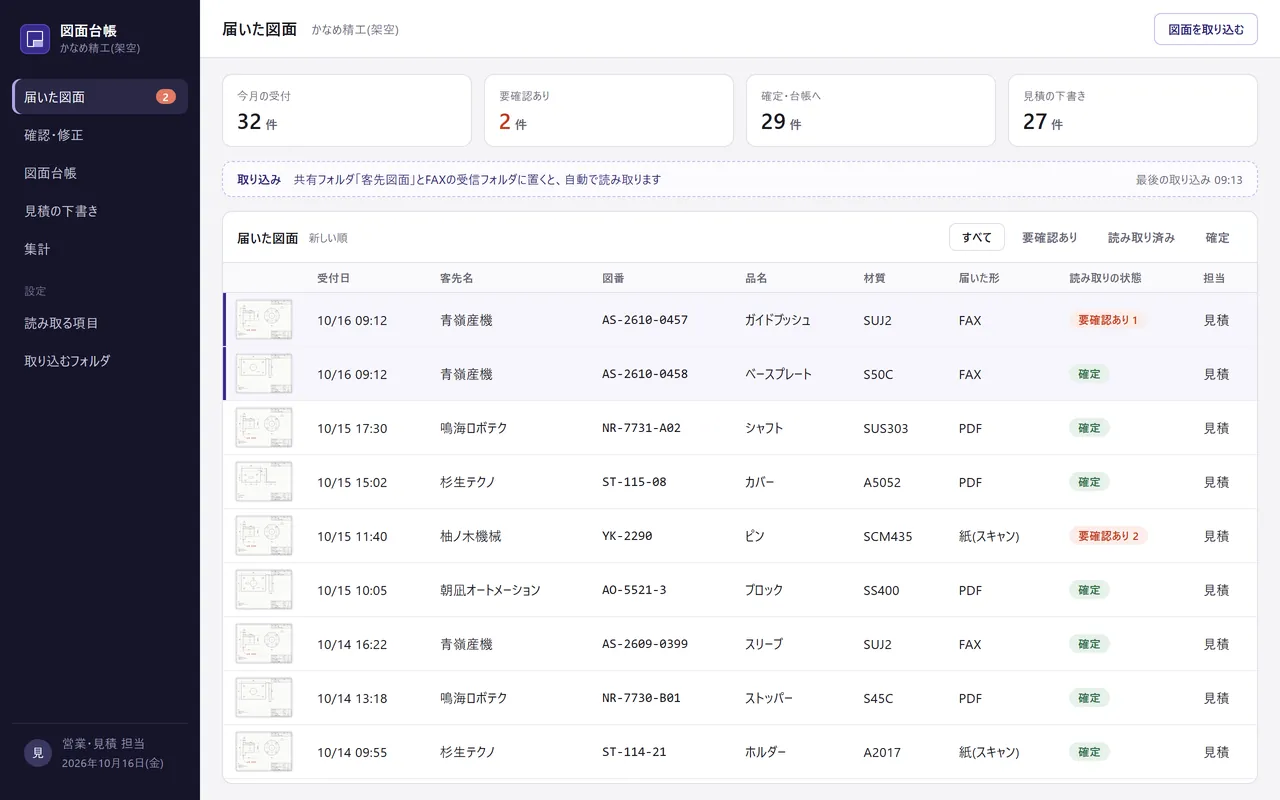Click the 今月の受付 32件 card
The height and width of the screenshot is (800, 1280).
coord(347,110)
